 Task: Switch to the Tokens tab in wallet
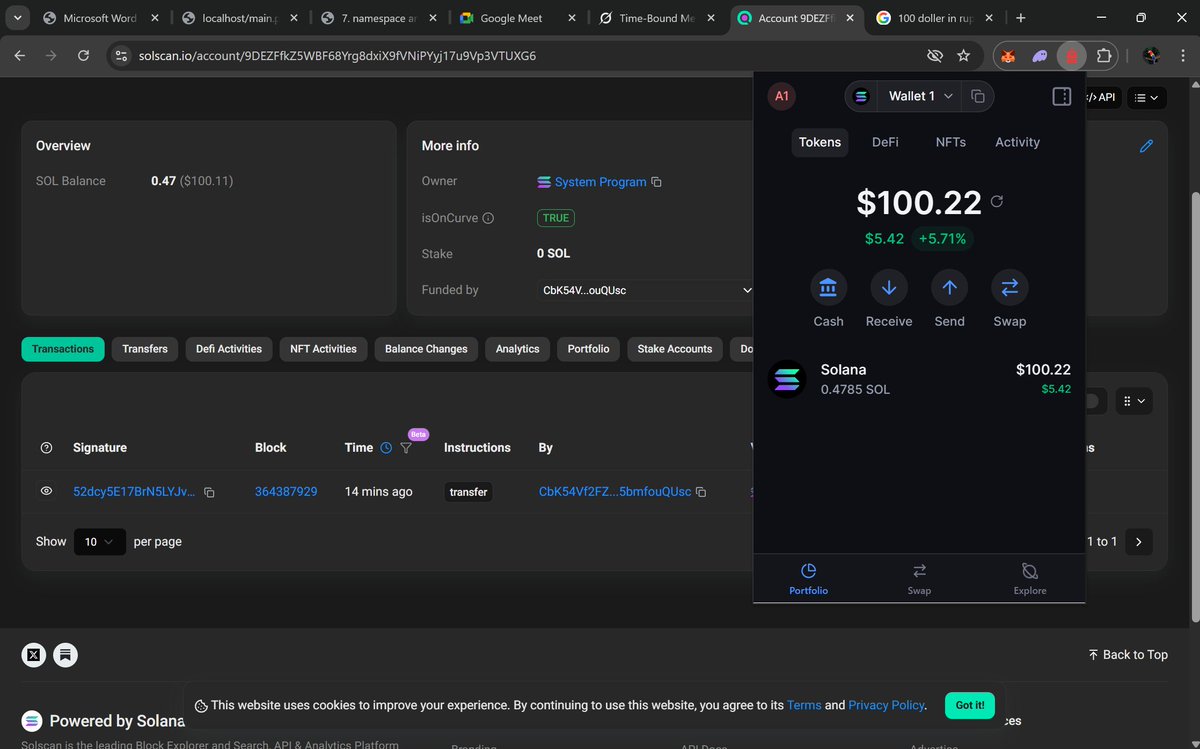pos(820,142)
